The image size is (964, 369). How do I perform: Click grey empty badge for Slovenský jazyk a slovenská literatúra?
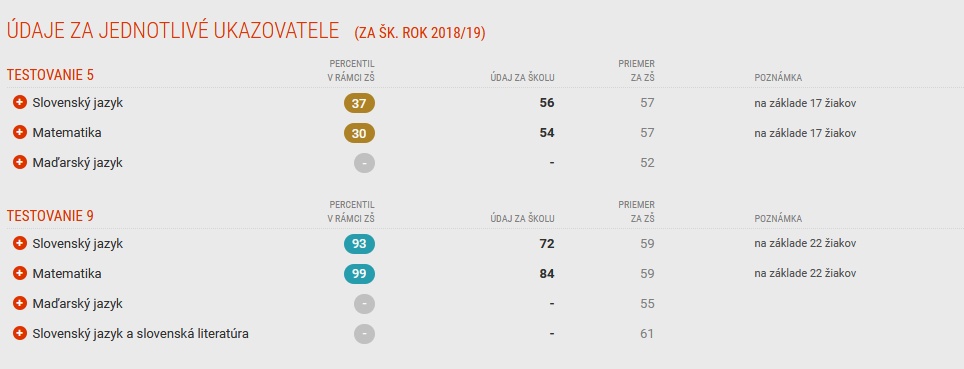coord(365,334)
